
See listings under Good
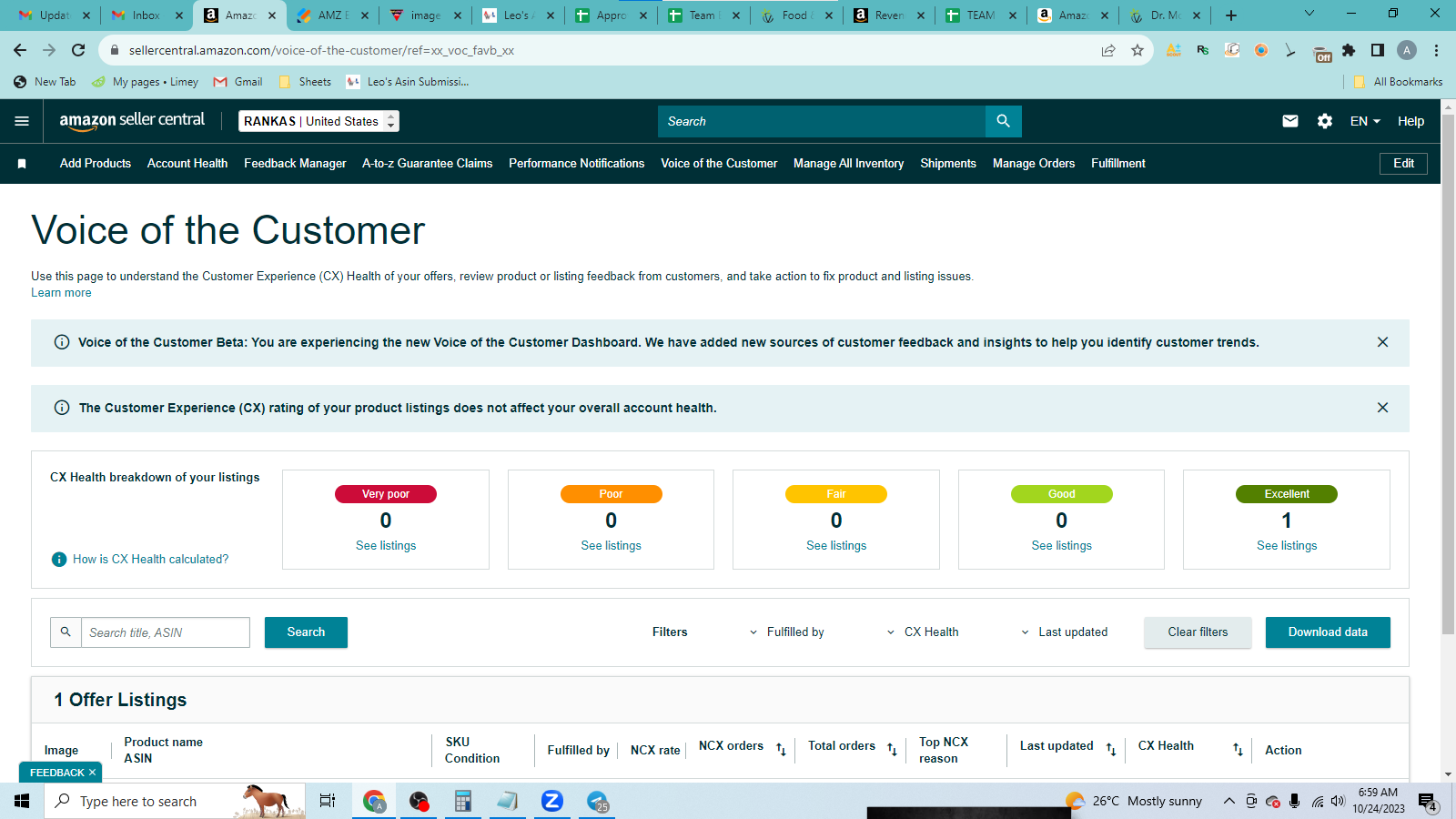[1062, 546]
